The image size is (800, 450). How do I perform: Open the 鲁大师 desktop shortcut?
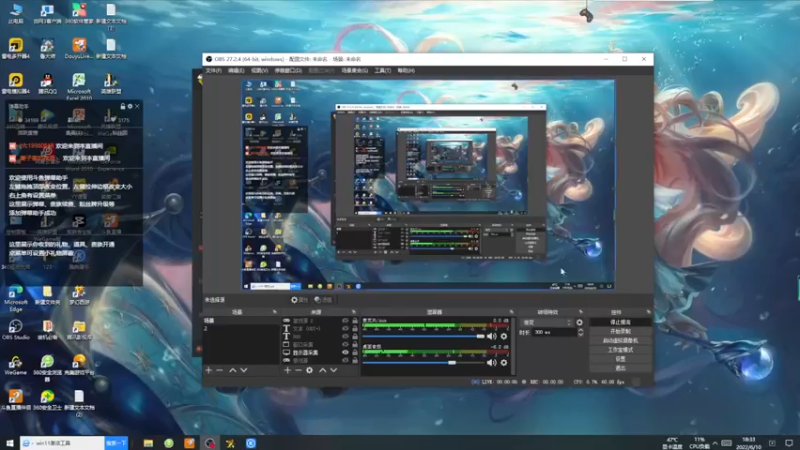coord(47,48)
